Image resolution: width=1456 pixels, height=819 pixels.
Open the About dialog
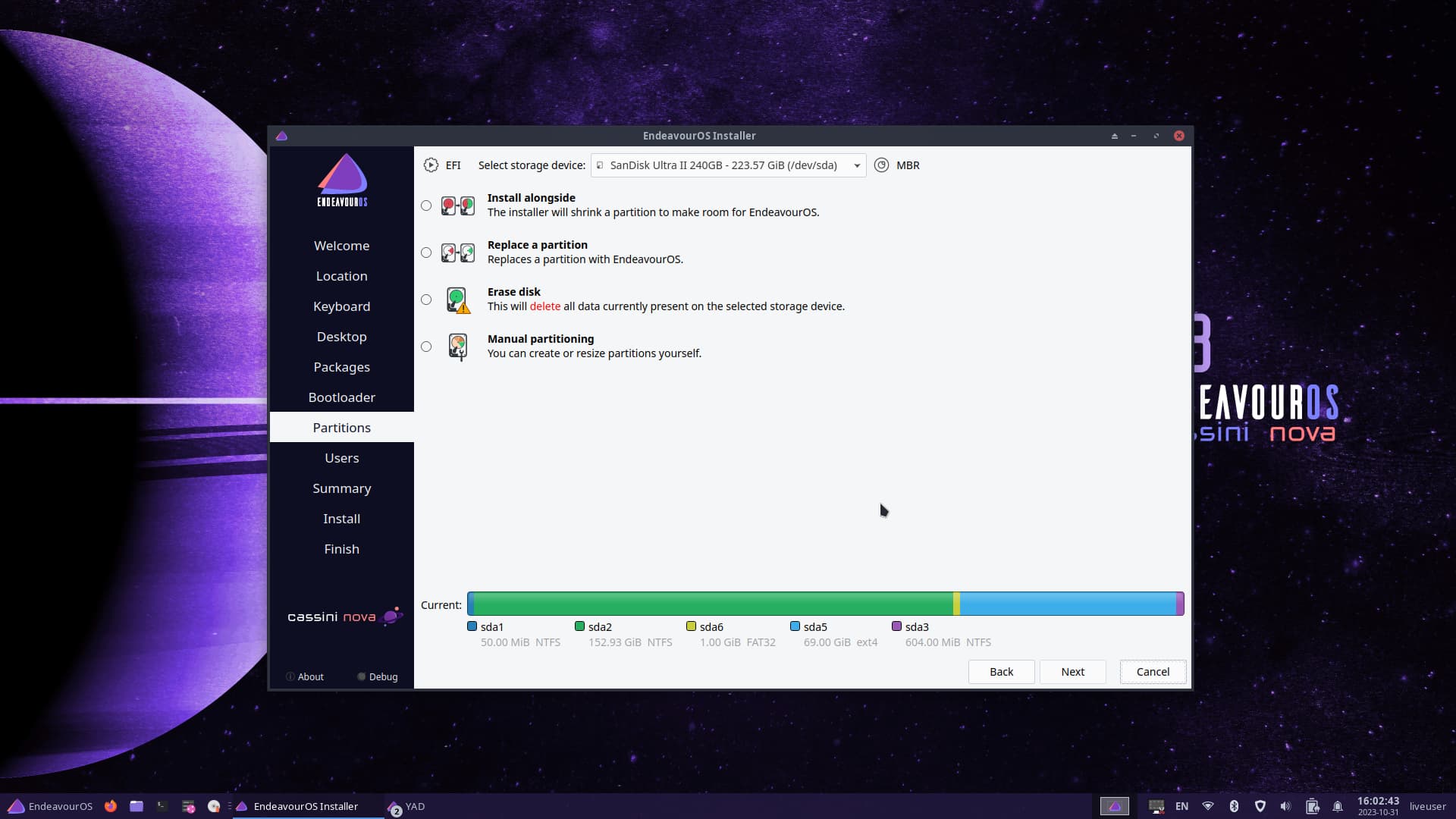305,676
